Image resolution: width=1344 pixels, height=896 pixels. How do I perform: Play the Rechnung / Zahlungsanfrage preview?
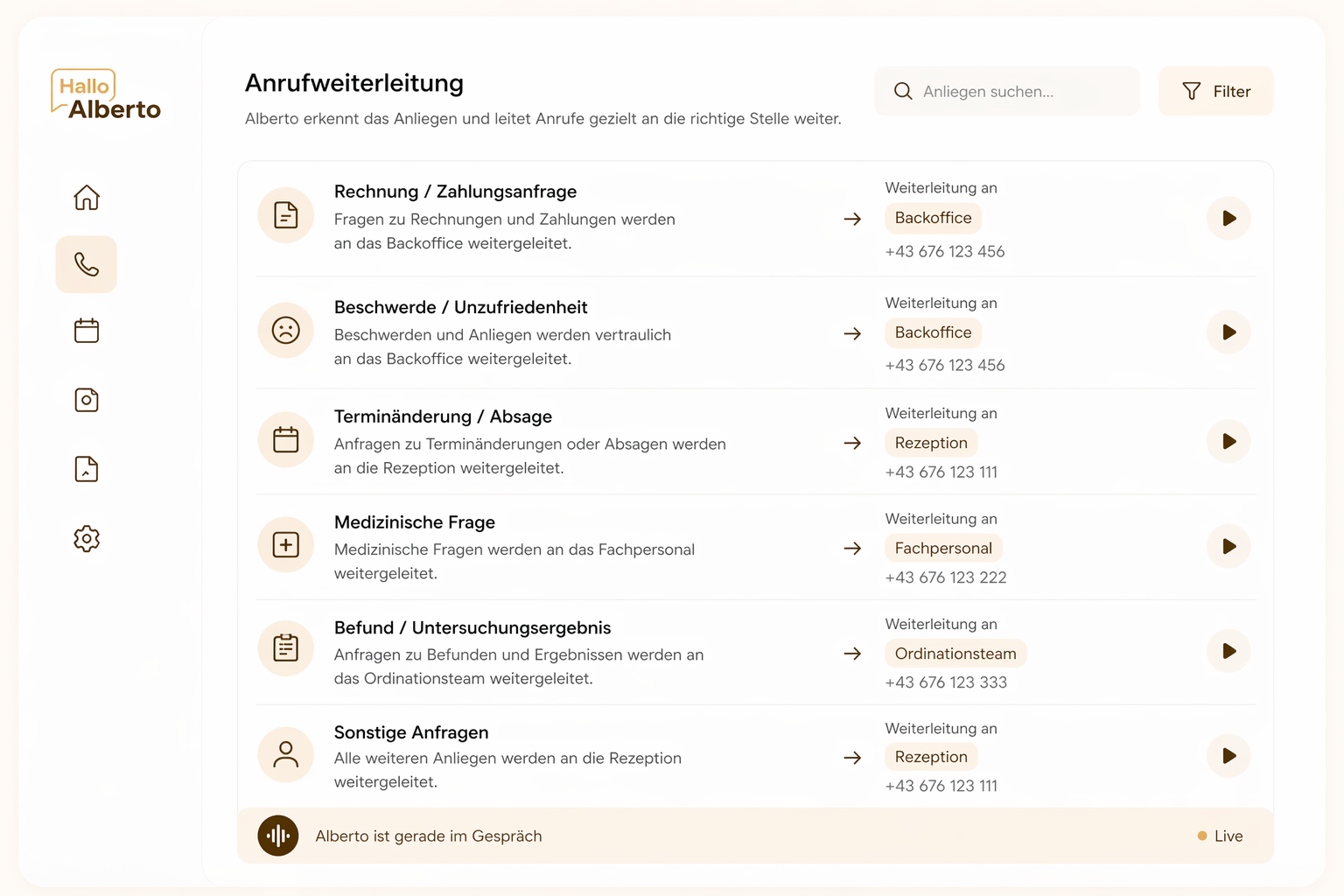[x=1228, y=218]
